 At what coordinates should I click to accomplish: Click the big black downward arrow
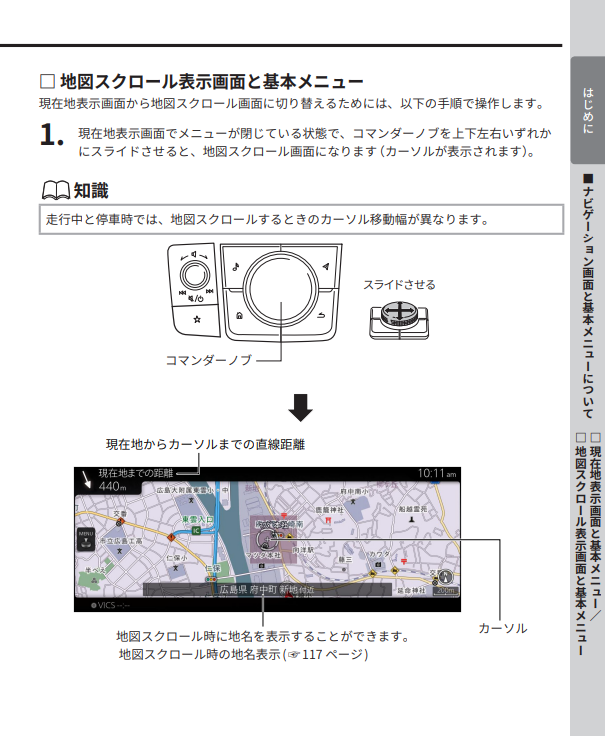(x=300, y=407)
